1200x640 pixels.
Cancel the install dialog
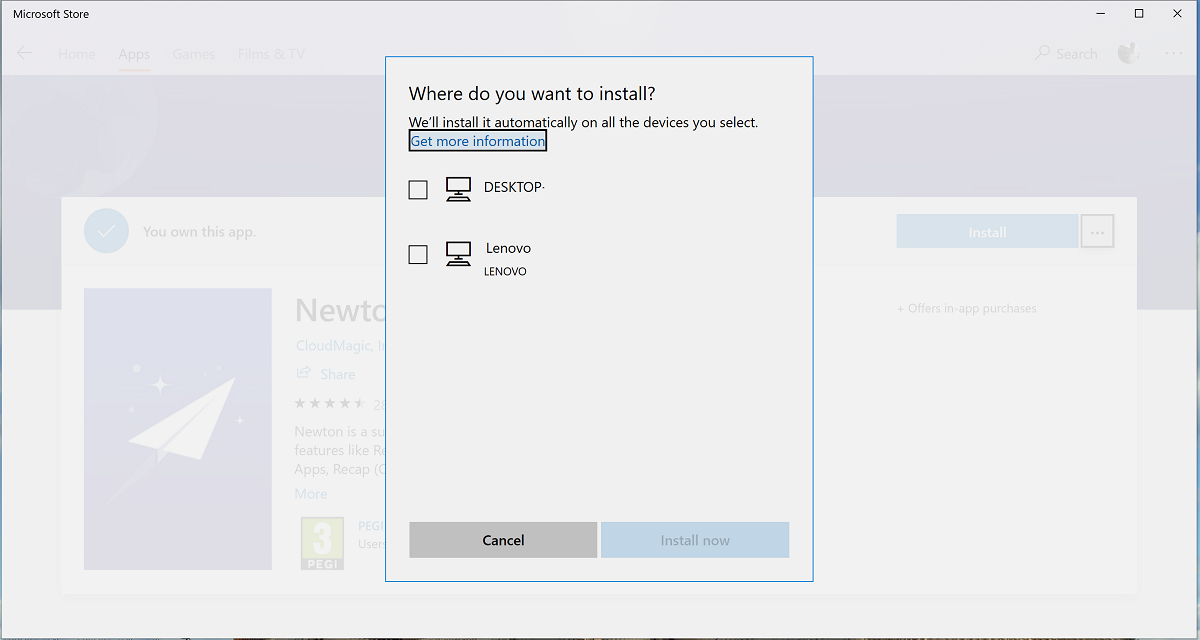pyautogui.click(x=503, y=540)
